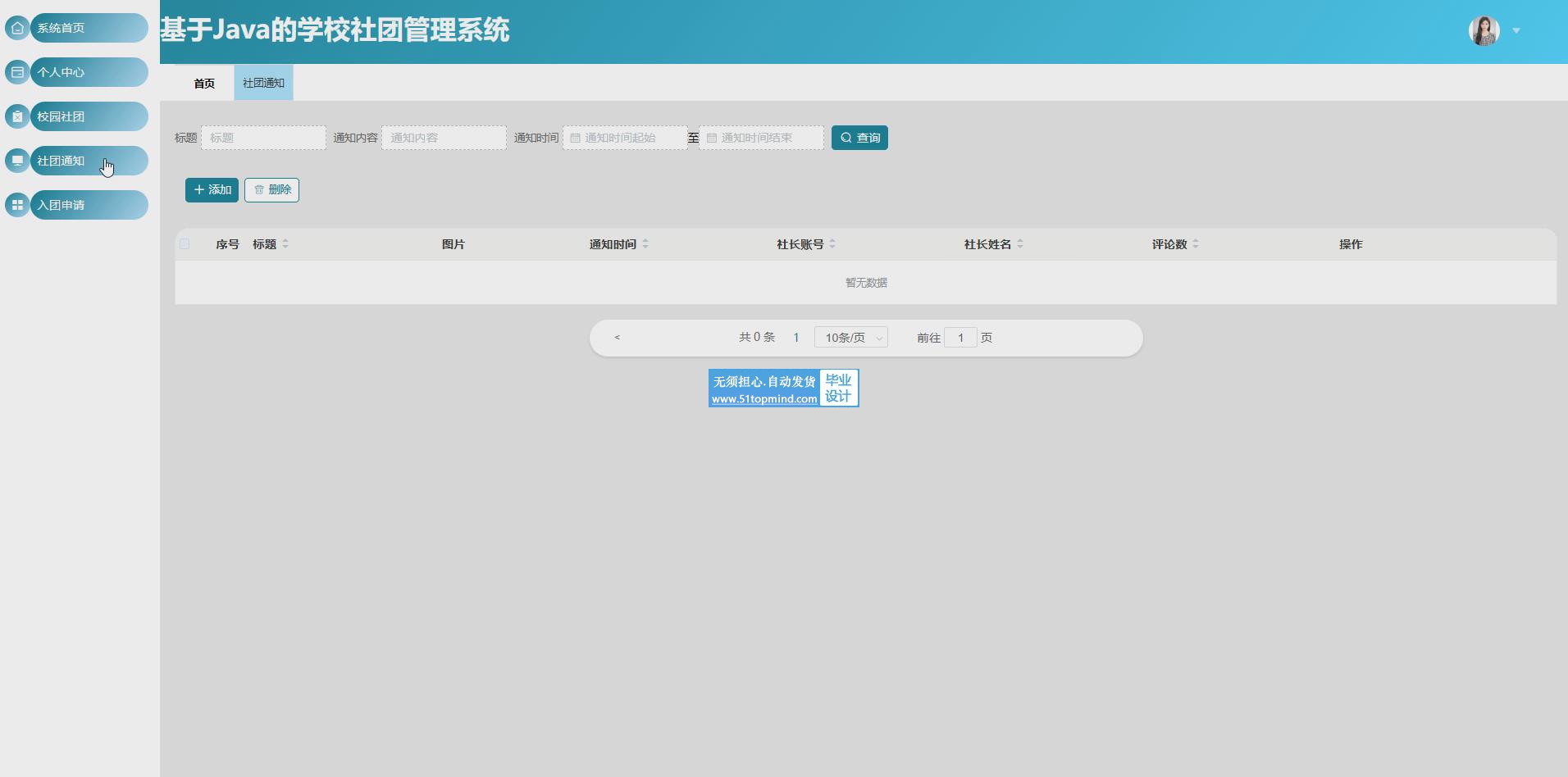Sort table by 通知时间 column

[x=645, y=244]
